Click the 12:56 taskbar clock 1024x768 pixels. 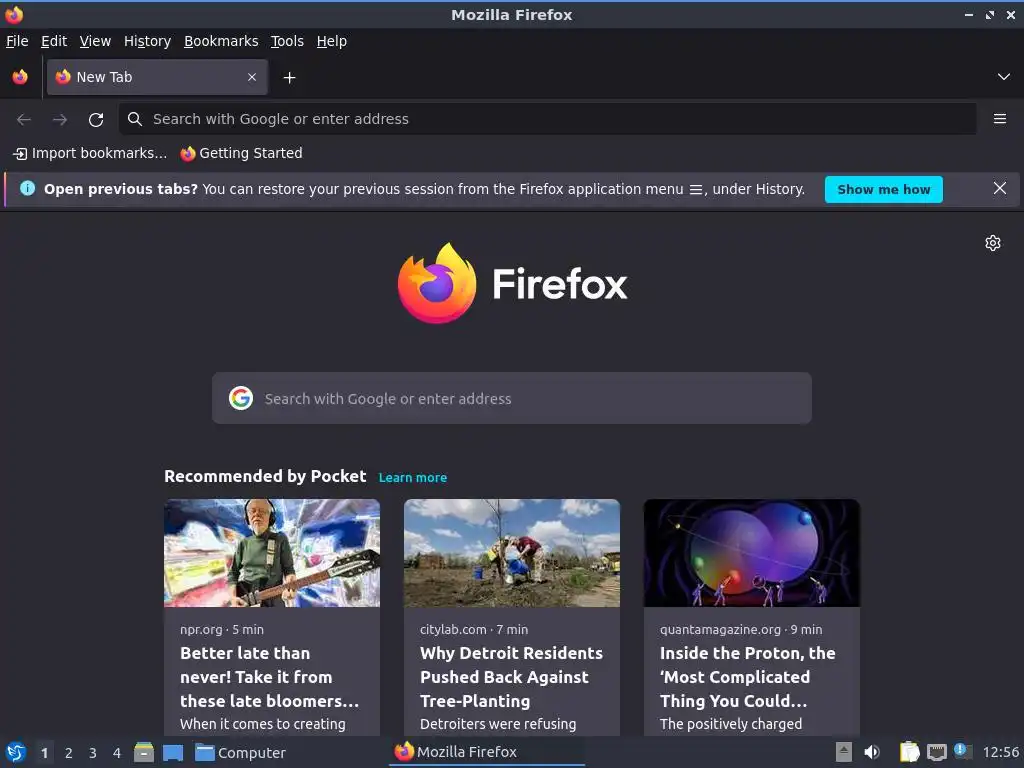click(1000, 752)
